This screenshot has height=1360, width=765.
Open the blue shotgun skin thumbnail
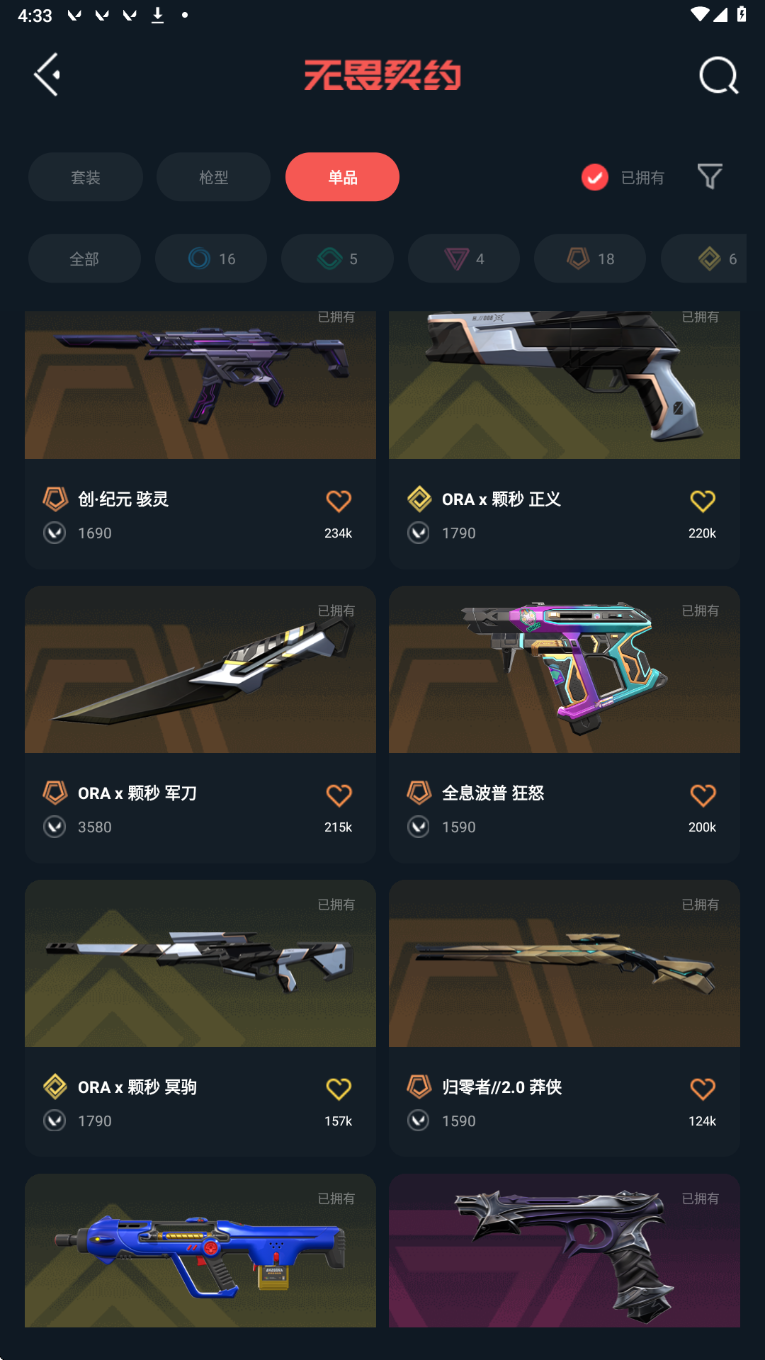[x=200, y=1250]
